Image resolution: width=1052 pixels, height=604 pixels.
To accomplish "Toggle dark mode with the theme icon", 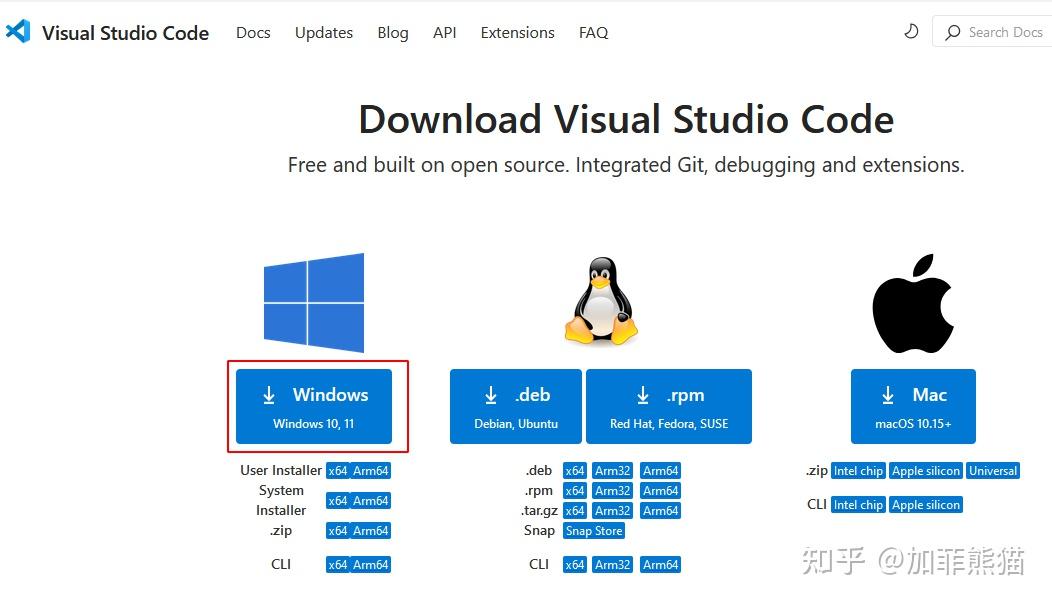I will (910, 31).
